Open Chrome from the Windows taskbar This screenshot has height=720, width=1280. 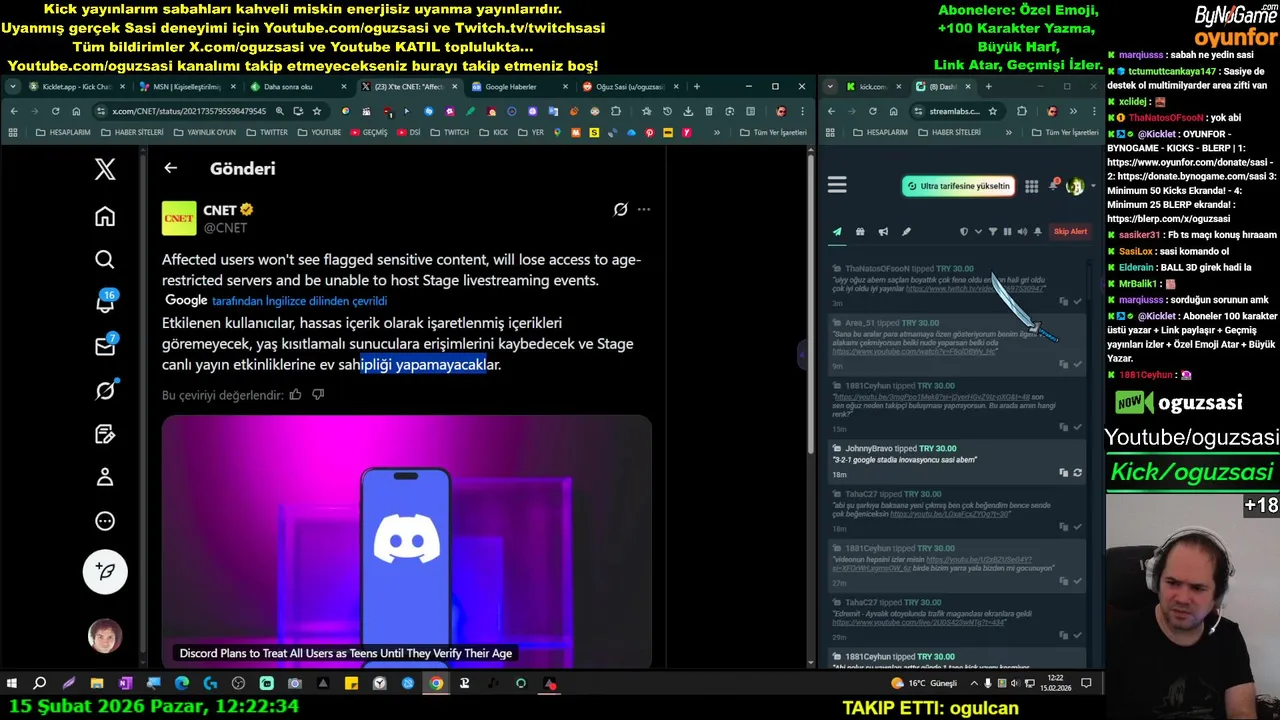(x=436, y=684)
